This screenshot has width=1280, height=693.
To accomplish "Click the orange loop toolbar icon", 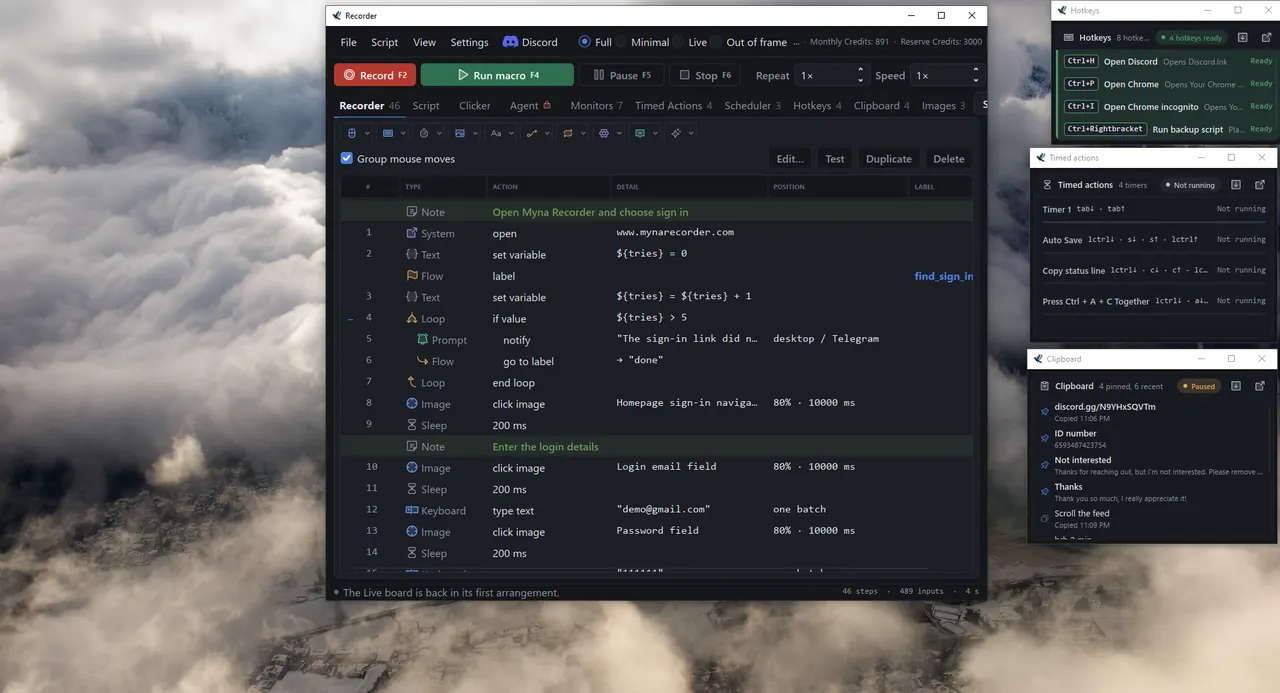I will [x=568, y=133].
